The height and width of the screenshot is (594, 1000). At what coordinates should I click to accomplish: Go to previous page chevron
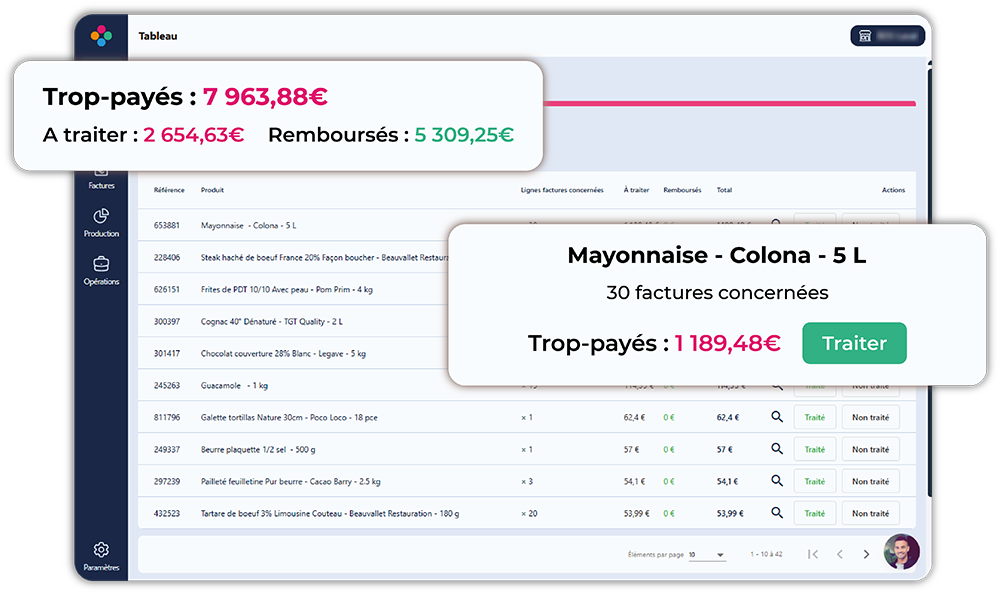(x=840, y=554)
